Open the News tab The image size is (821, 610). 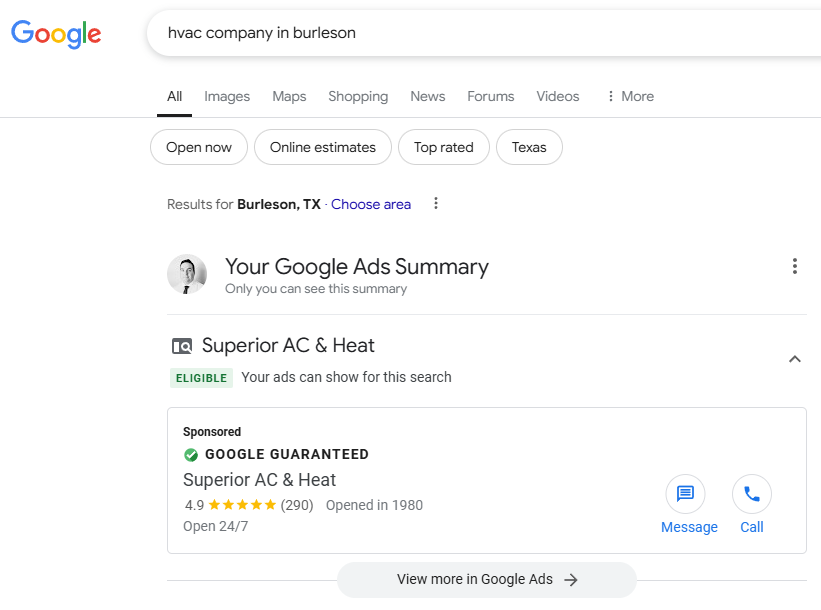[428, 96]
